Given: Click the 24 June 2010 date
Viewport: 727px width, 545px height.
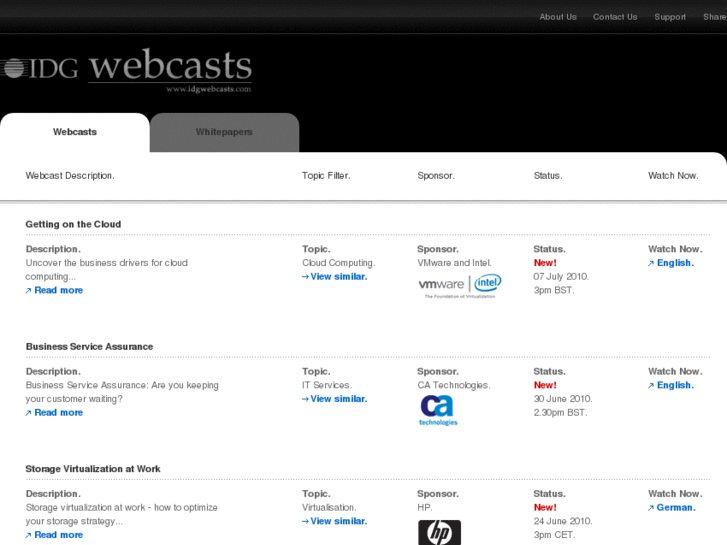Looking at the screenshot, I should [563, 521].
